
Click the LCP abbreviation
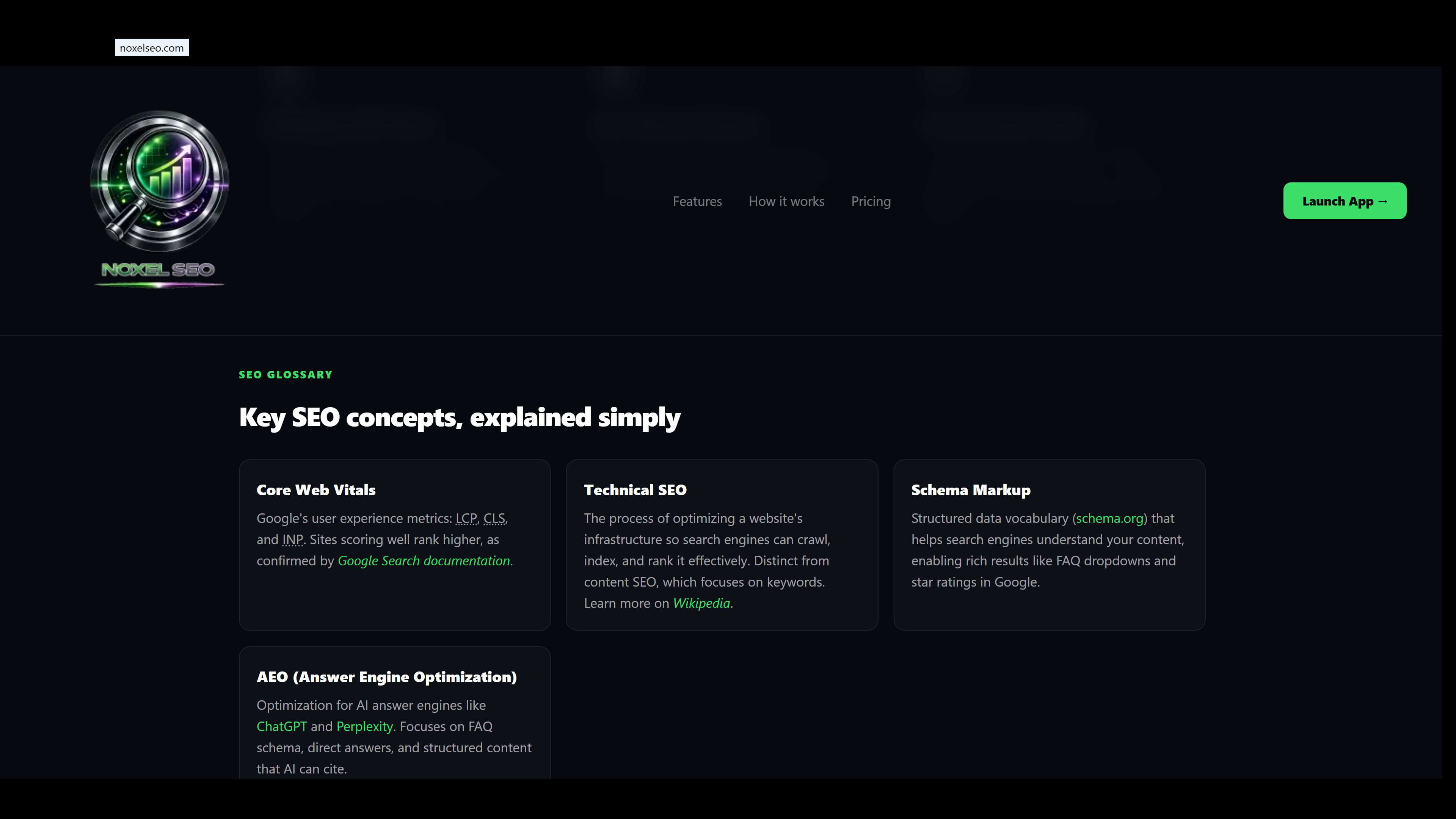coord(466,518)
